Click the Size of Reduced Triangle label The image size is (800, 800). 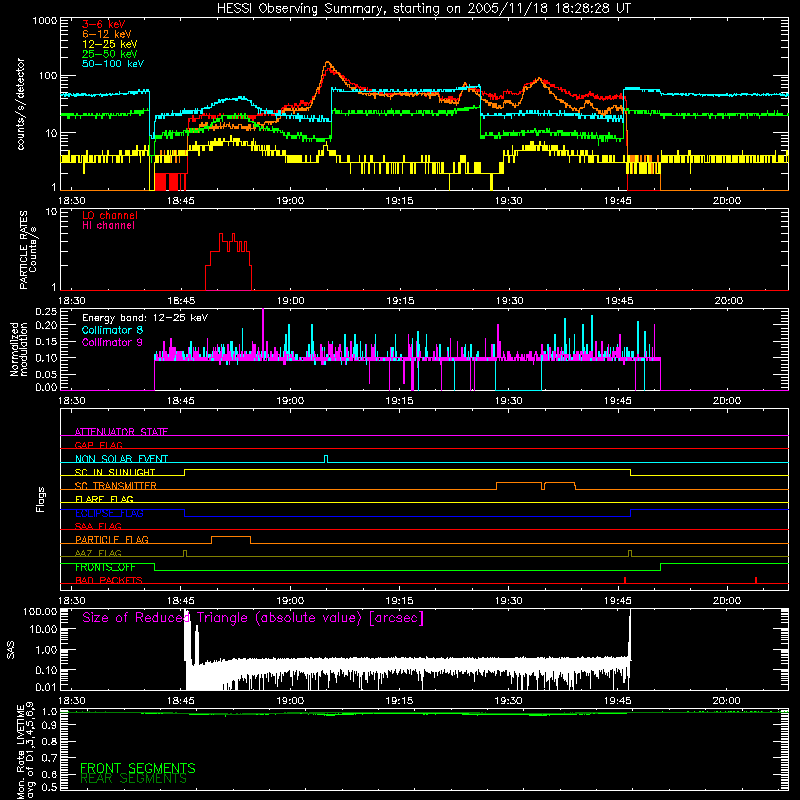pos(253,618)
